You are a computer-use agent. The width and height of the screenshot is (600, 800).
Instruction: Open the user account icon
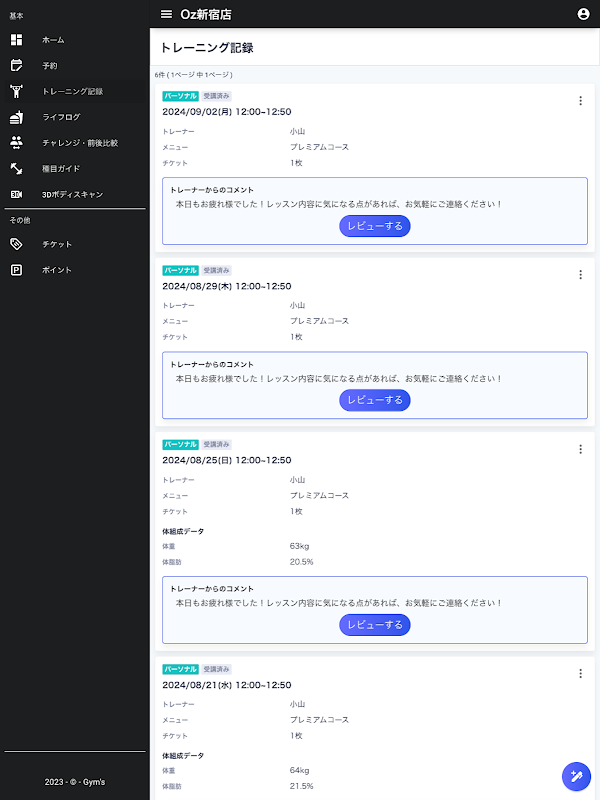click(584, 14)
